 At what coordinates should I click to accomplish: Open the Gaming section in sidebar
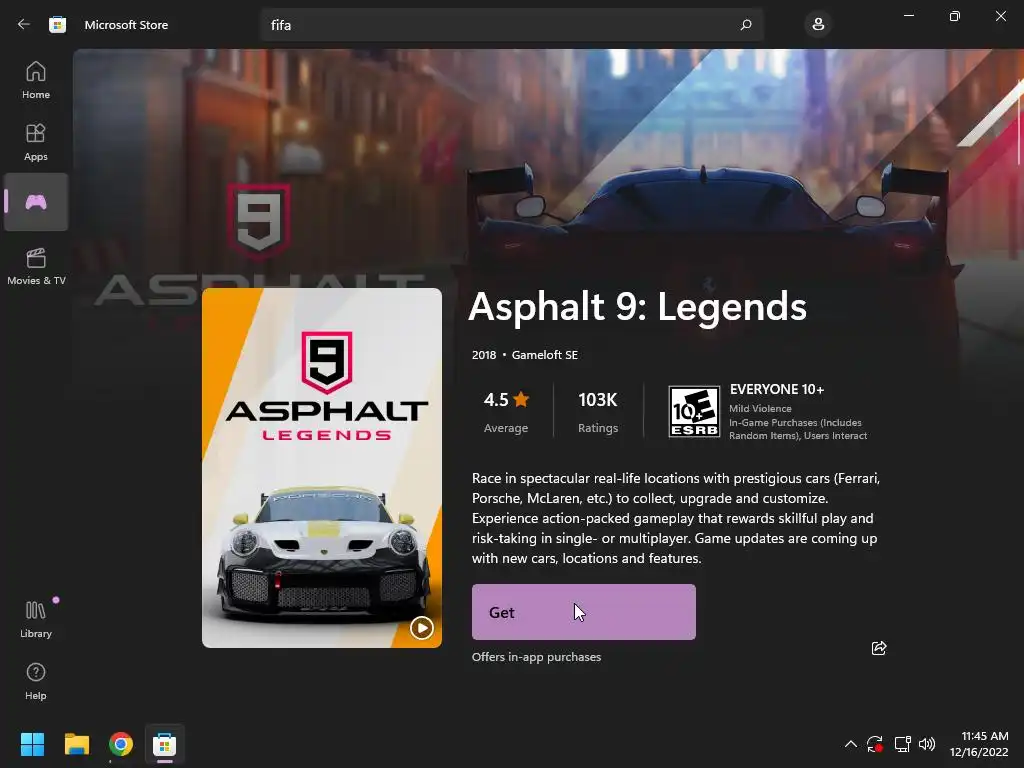click(x=36, y=202)
